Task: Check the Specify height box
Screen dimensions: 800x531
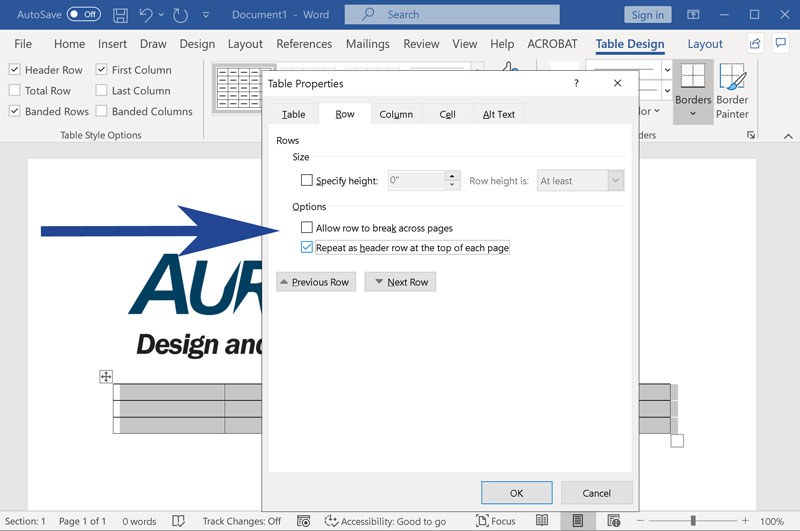Action: [307, 180]
